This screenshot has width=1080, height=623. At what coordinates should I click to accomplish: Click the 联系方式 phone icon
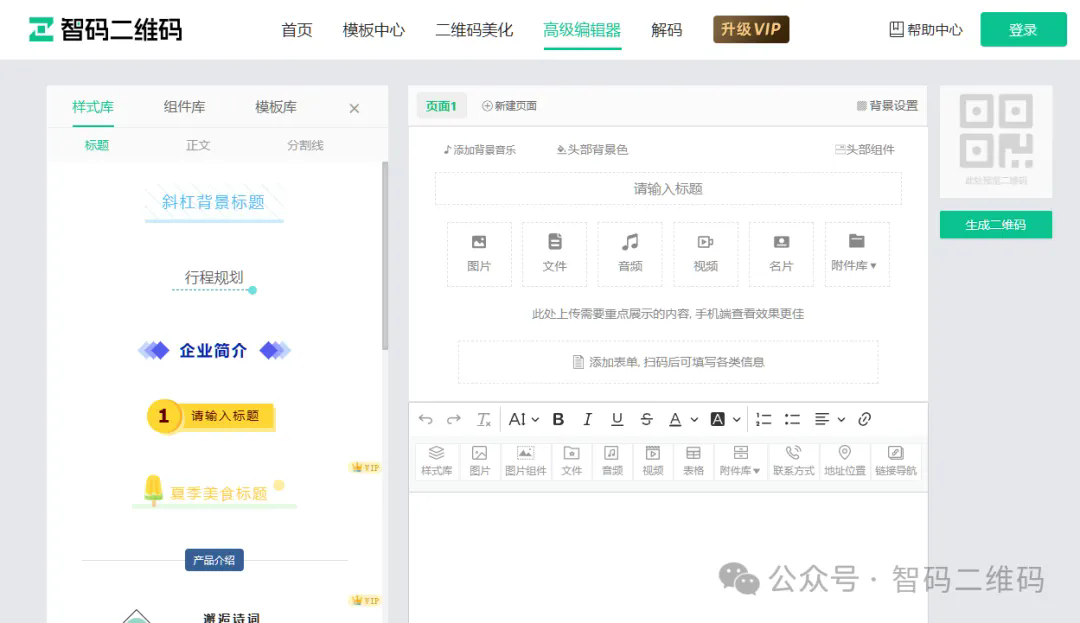pos(793,460)
